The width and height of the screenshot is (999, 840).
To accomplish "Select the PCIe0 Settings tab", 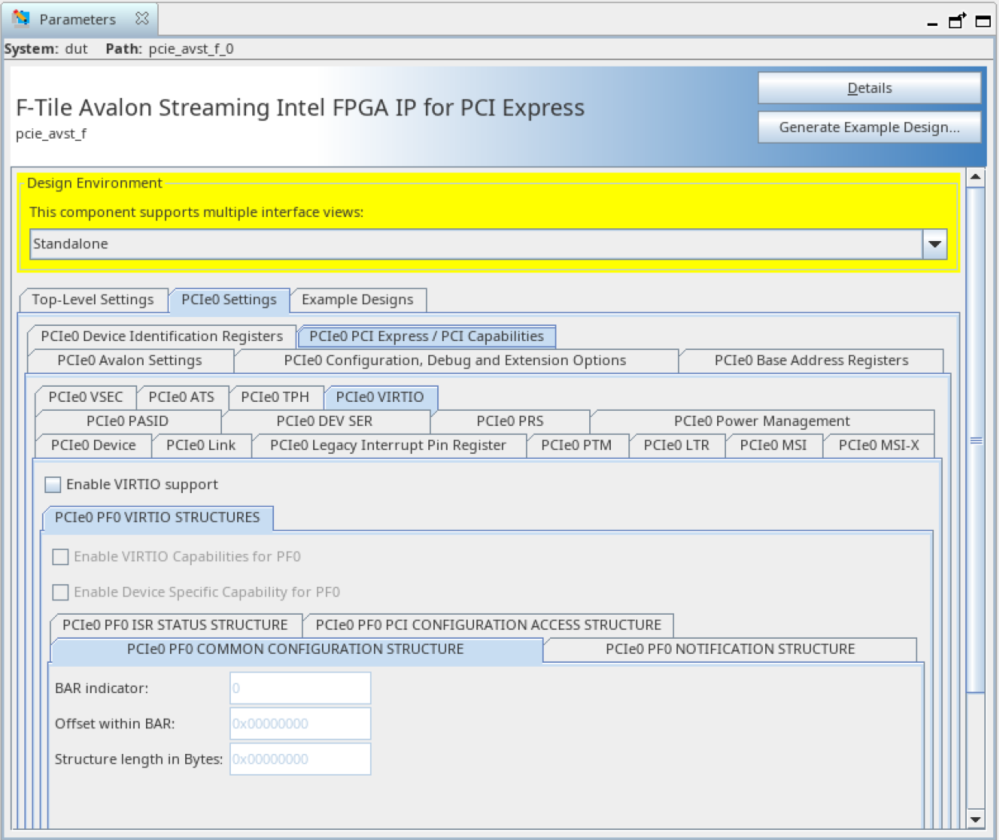I will 229,300.
